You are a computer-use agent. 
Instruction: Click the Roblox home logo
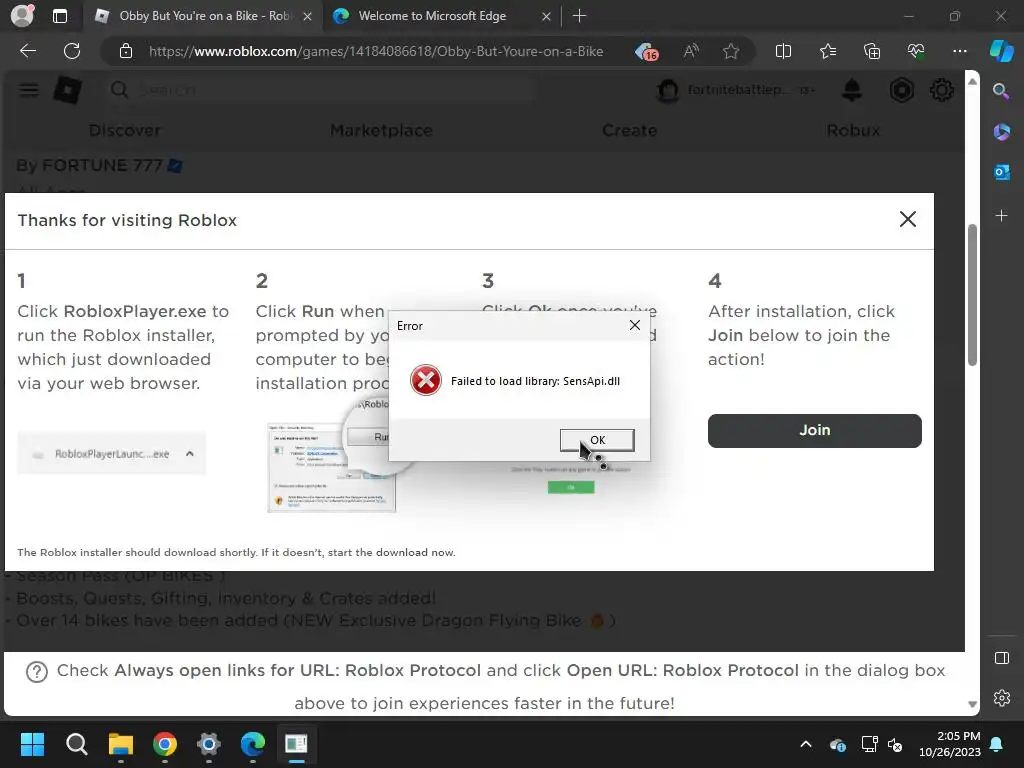pyautogui.click(x=67, y=90)
